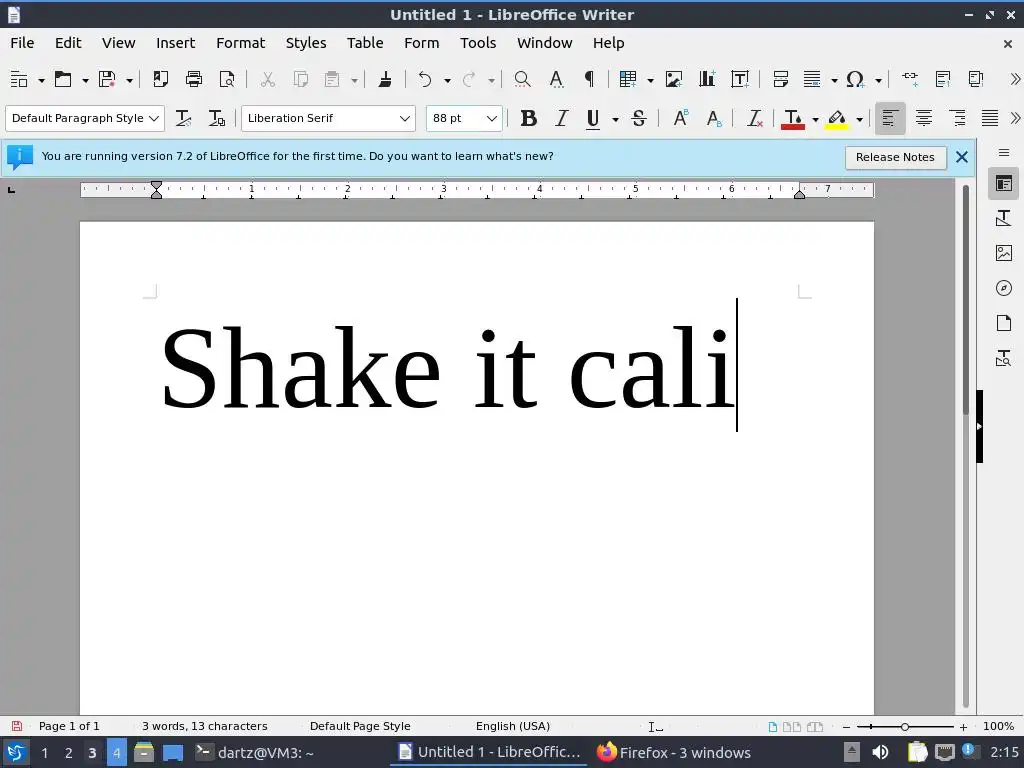The height and width of the screenshot is (768, 1024).
Task: Expand the underline style dropdown arrow
Action: point(615,119)
